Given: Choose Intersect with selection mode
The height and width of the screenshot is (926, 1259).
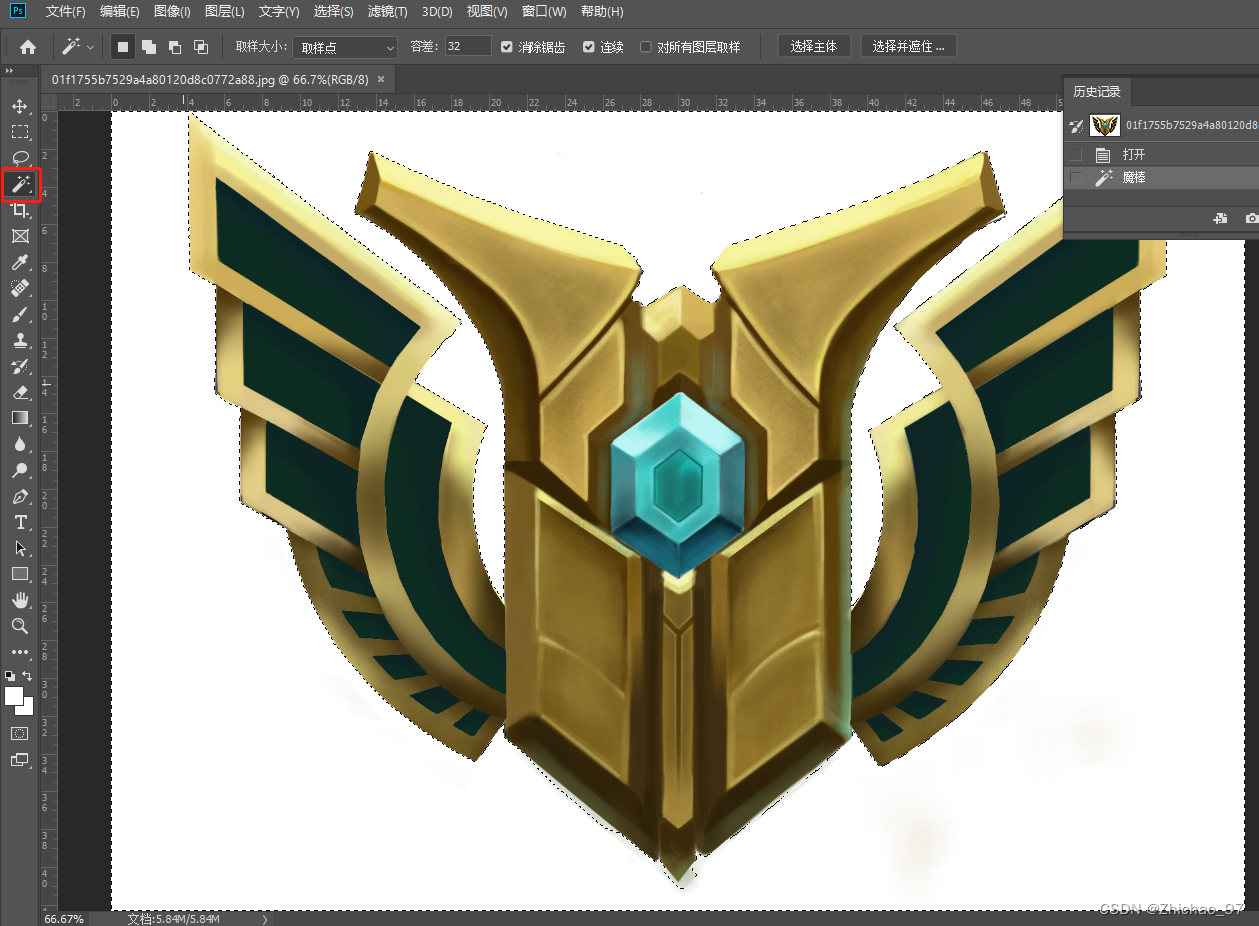Looking at the screenshot, I should (201, 46).
